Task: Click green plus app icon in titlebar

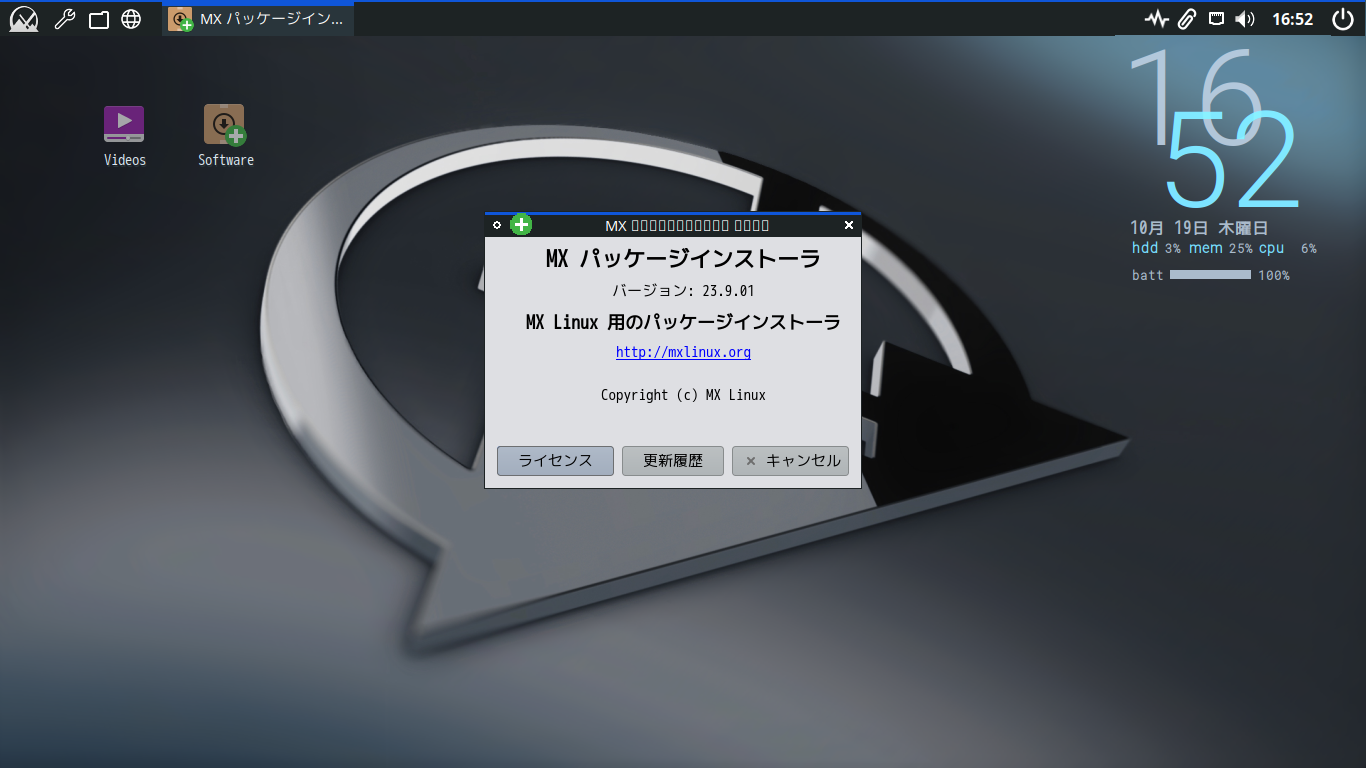Action: tap(521, 225)
